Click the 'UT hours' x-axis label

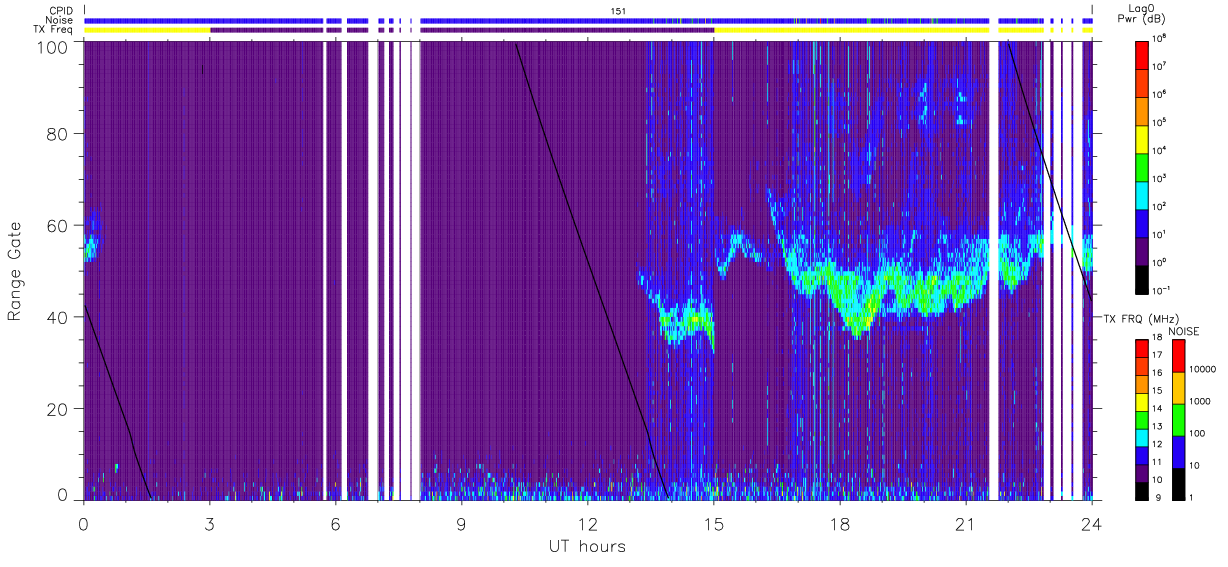pos(587,547)
